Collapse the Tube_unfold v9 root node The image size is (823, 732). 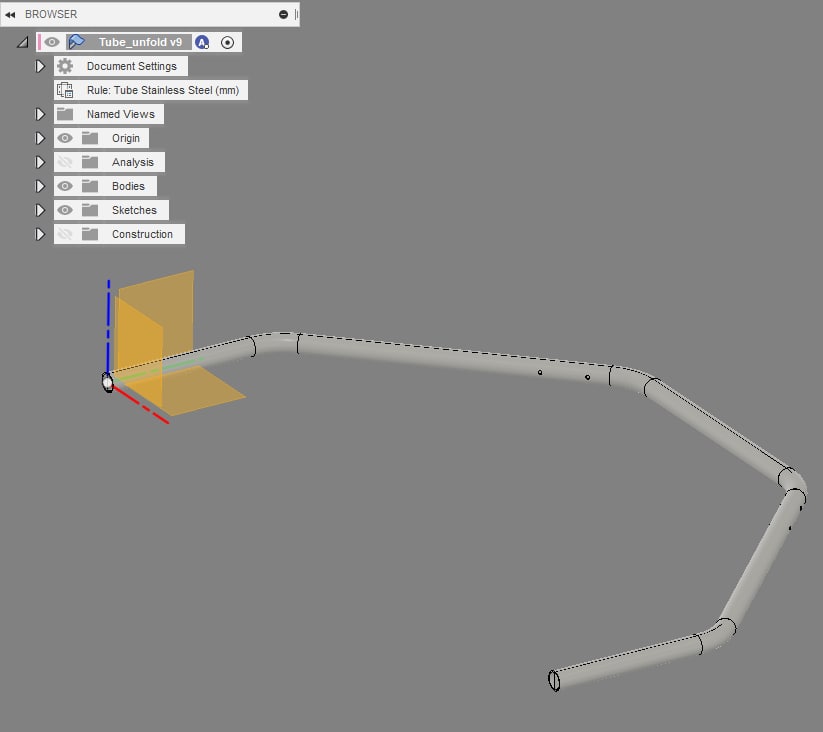coord(23,43)
